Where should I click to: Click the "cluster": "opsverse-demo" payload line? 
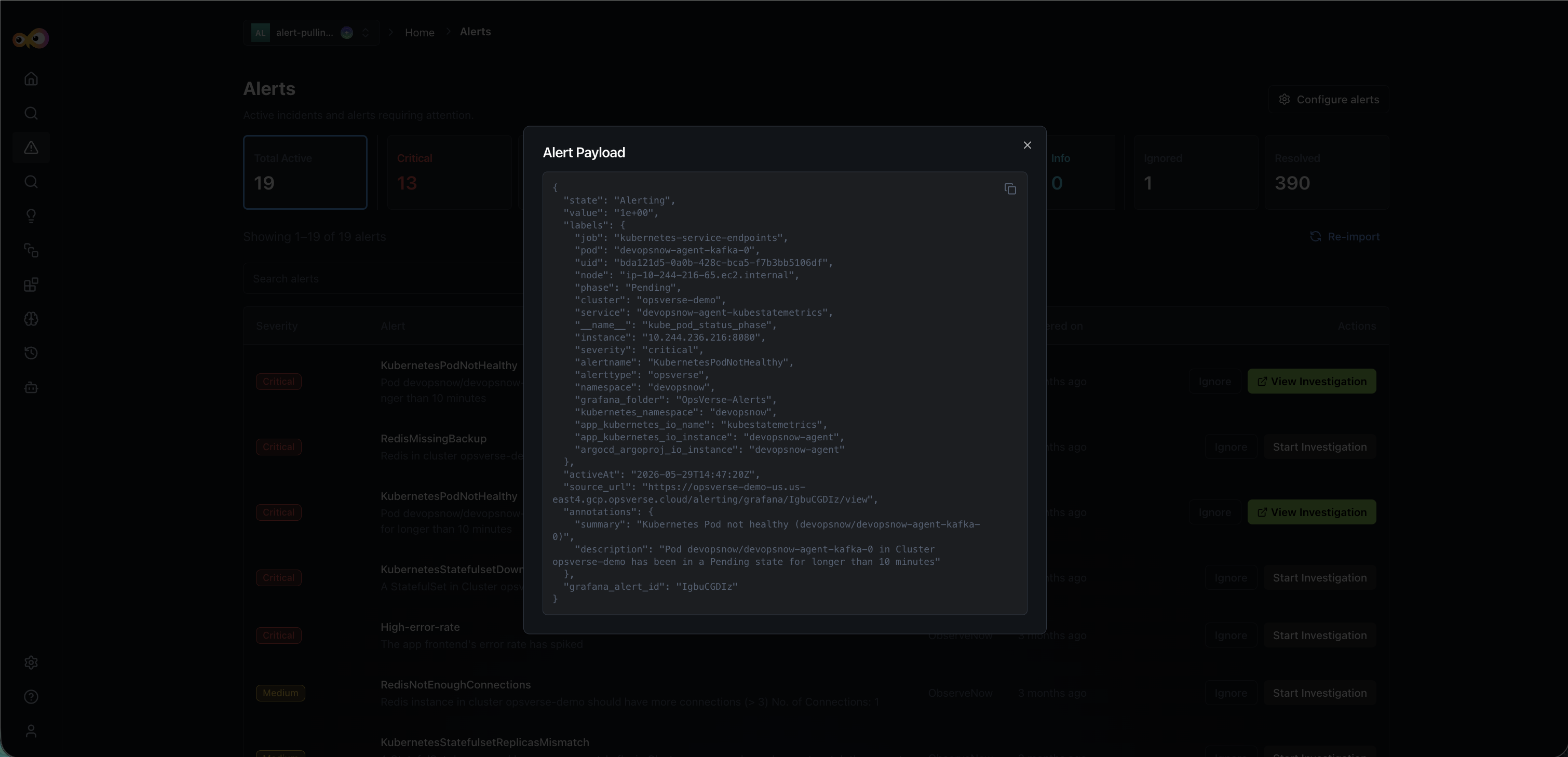tap(650, 300)
